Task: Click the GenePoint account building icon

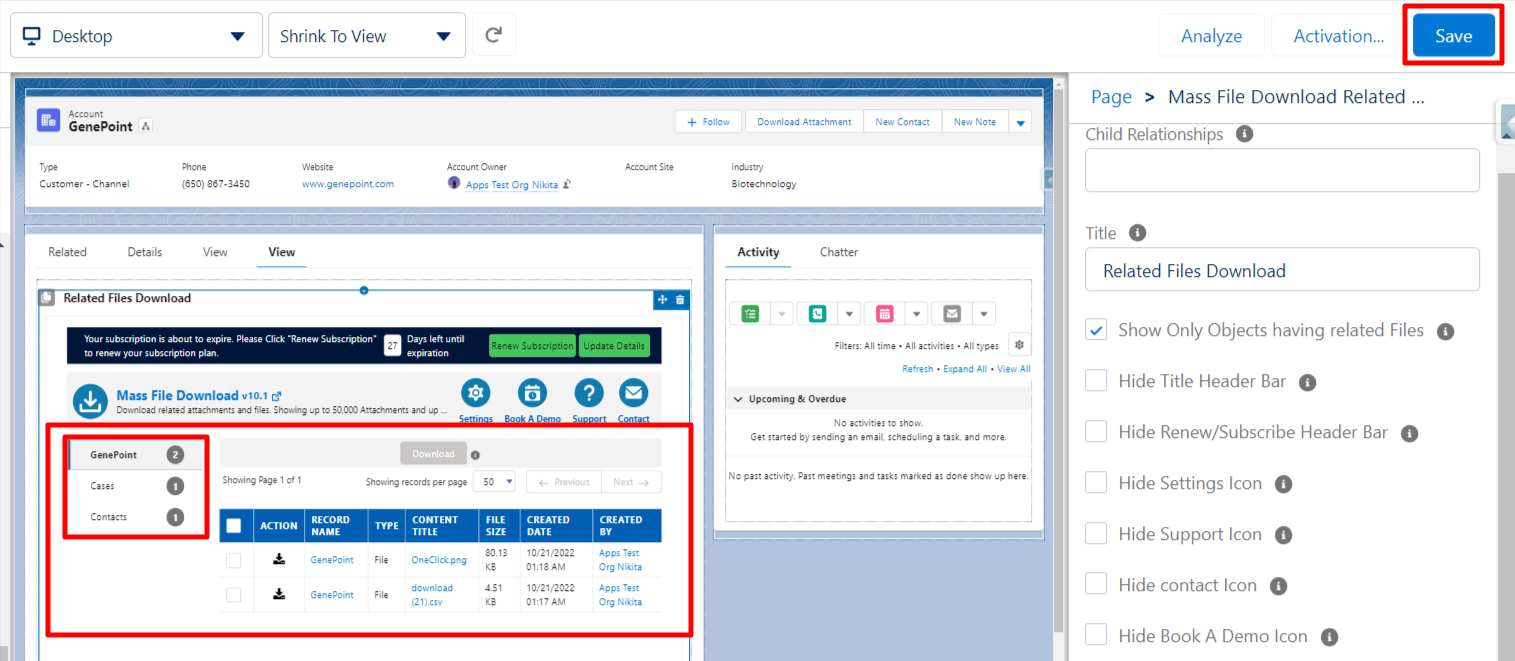Action: (49, 121)
